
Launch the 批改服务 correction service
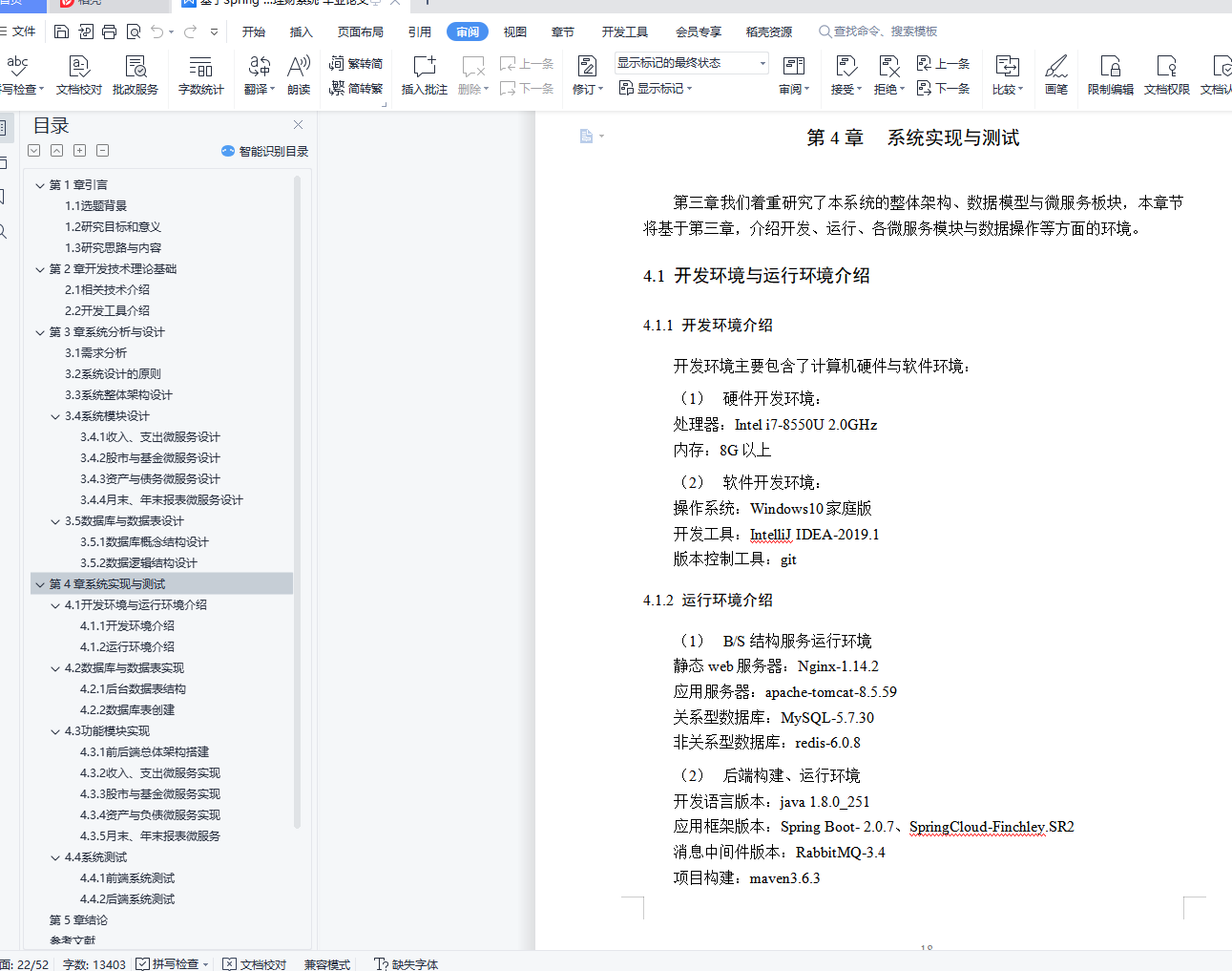(136, 75)
